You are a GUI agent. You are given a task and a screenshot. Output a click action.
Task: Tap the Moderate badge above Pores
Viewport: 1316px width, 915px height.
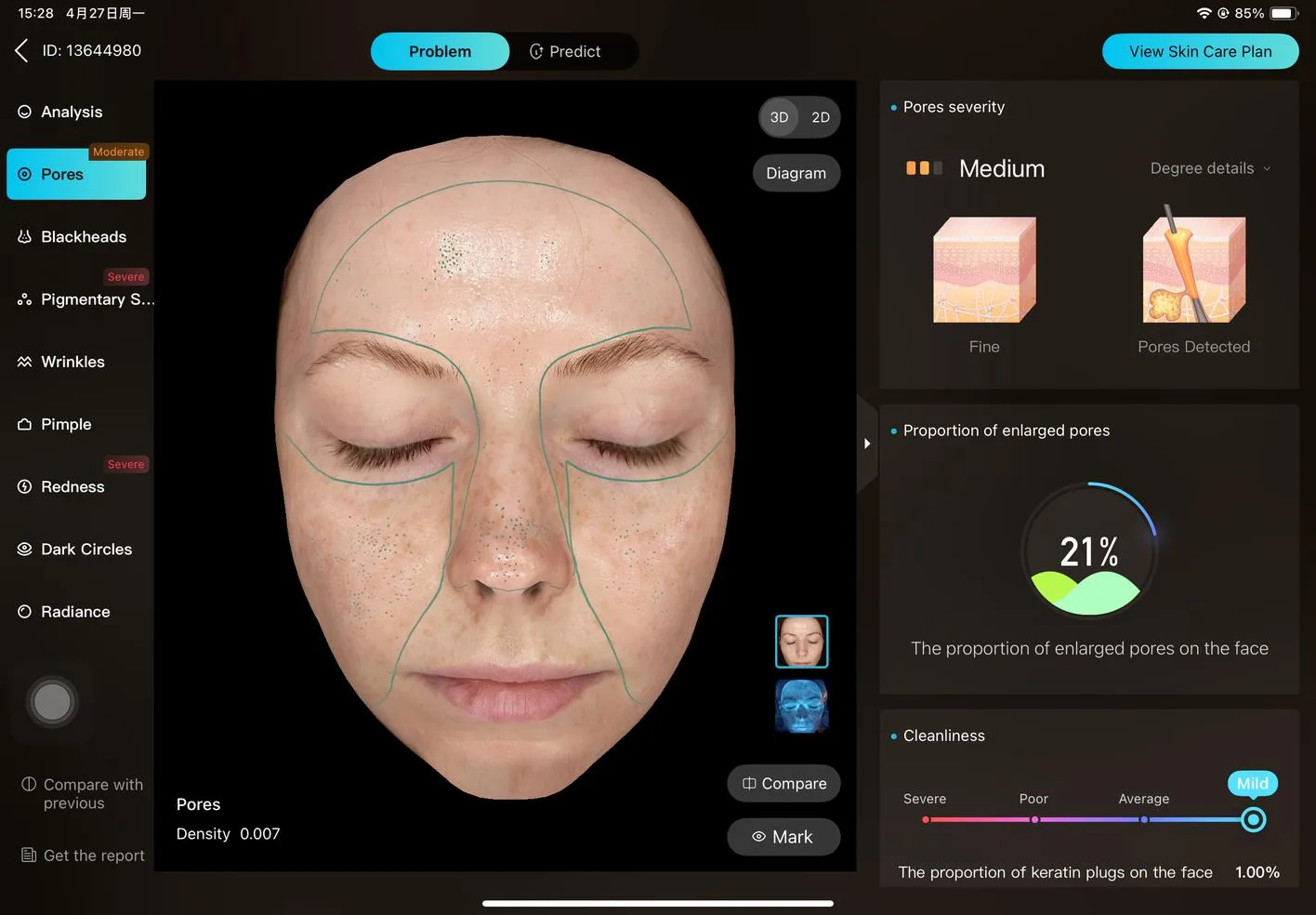119,152
